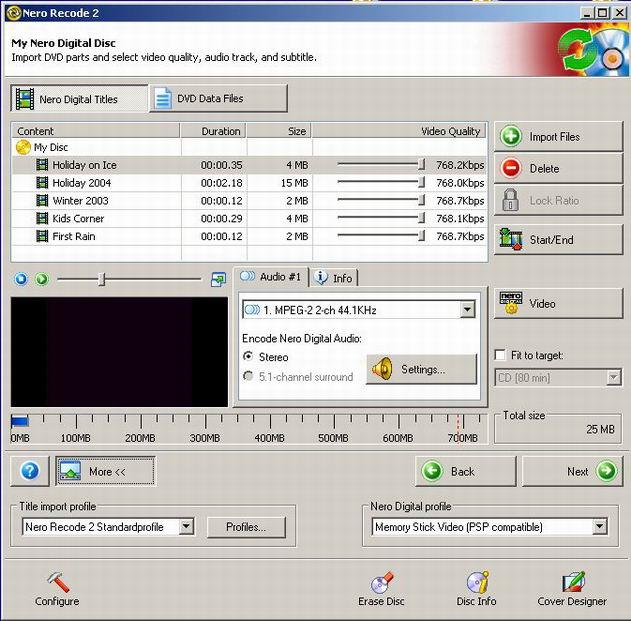Open Nero Digital Video settings
Screen dimensions: 631x621
click(557, 304)
